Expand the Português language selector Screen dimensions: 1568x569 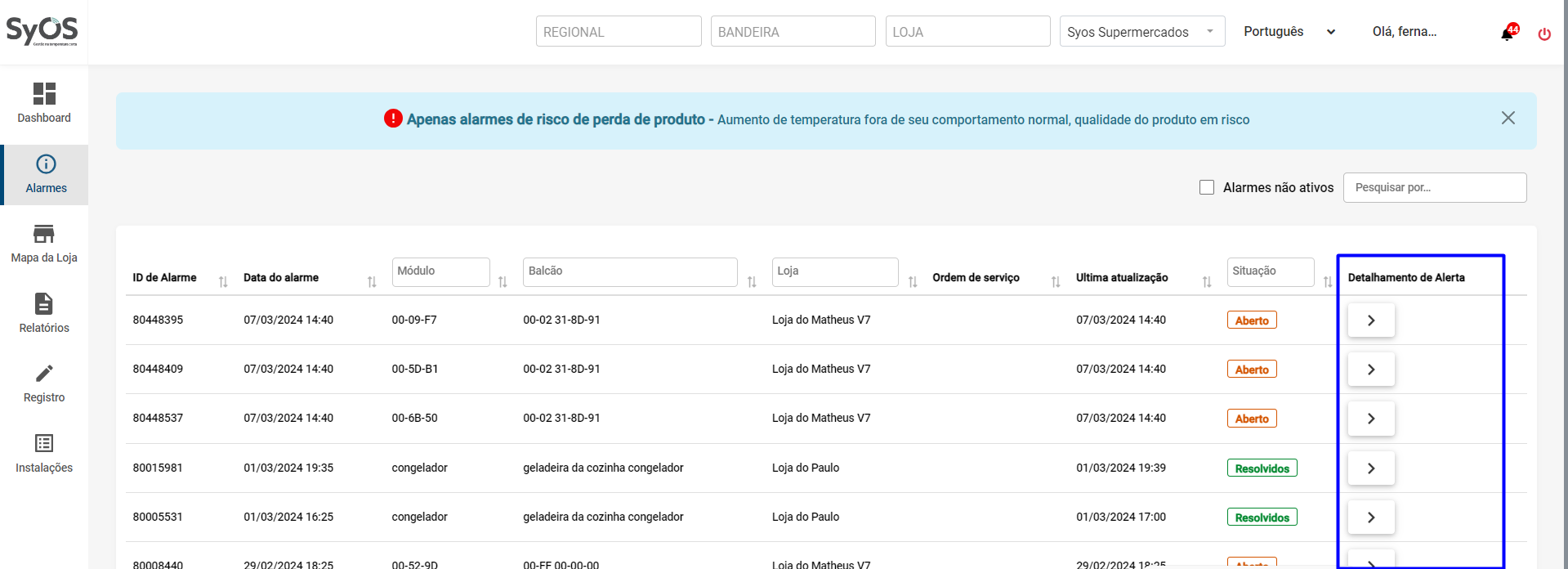[x=1289, y=32]
